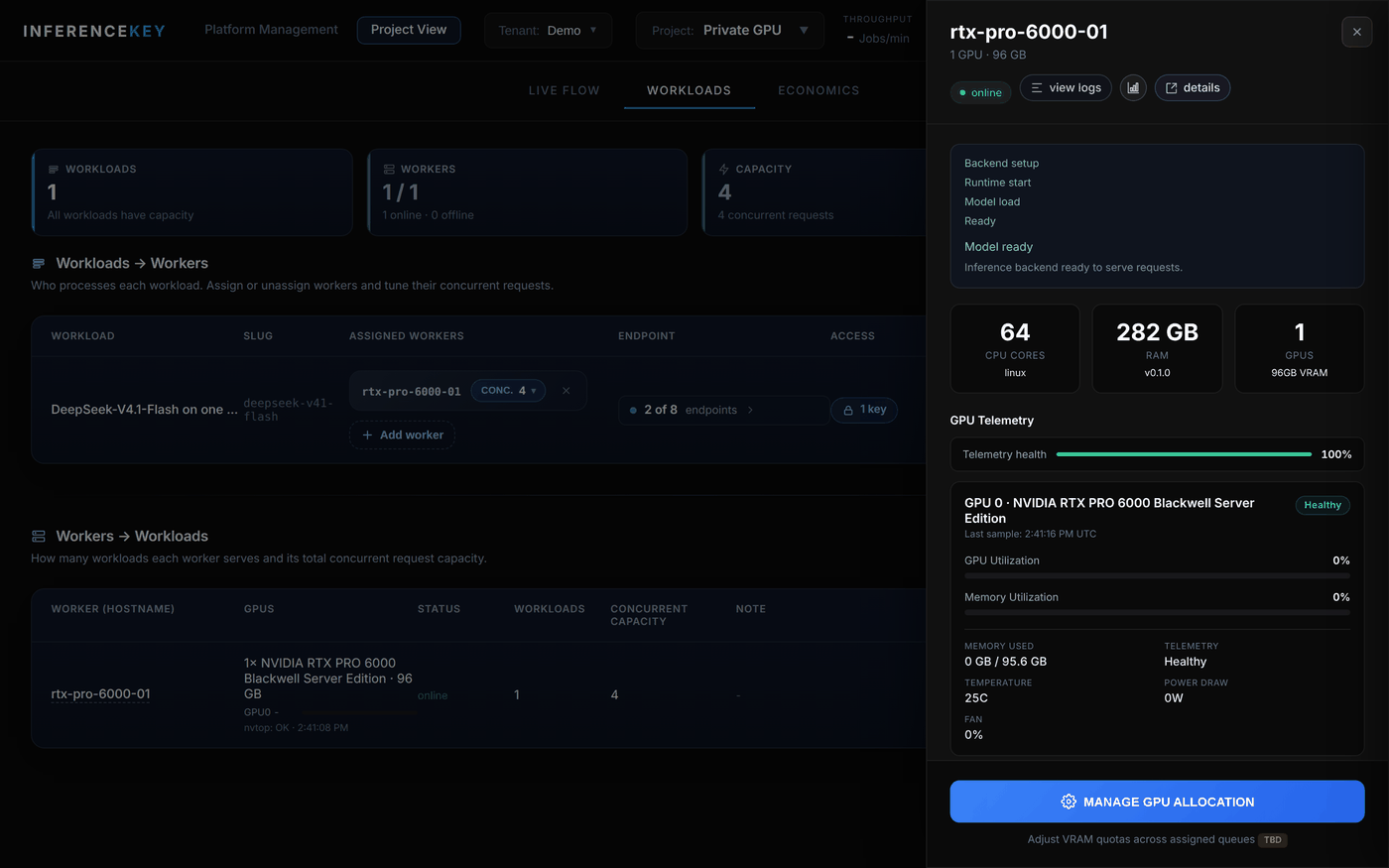
Task: Open the metrics chart icon button
Action: coord(1133,88)
